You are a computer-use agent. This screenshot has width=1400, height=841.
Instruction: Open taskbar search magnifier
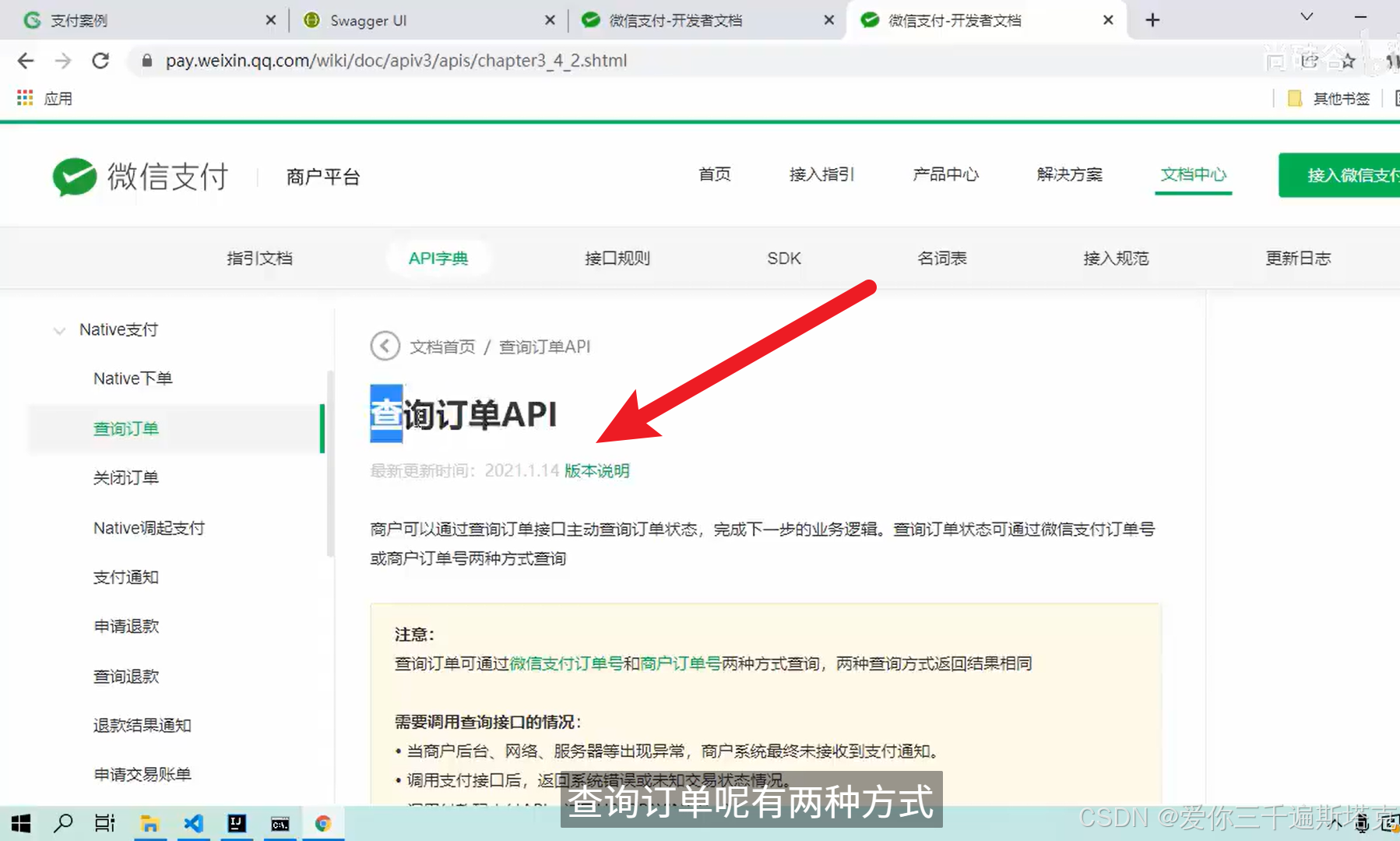point(63,823)
